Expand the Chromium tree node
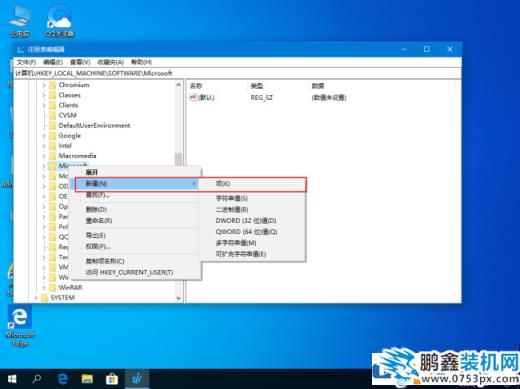 44,85
